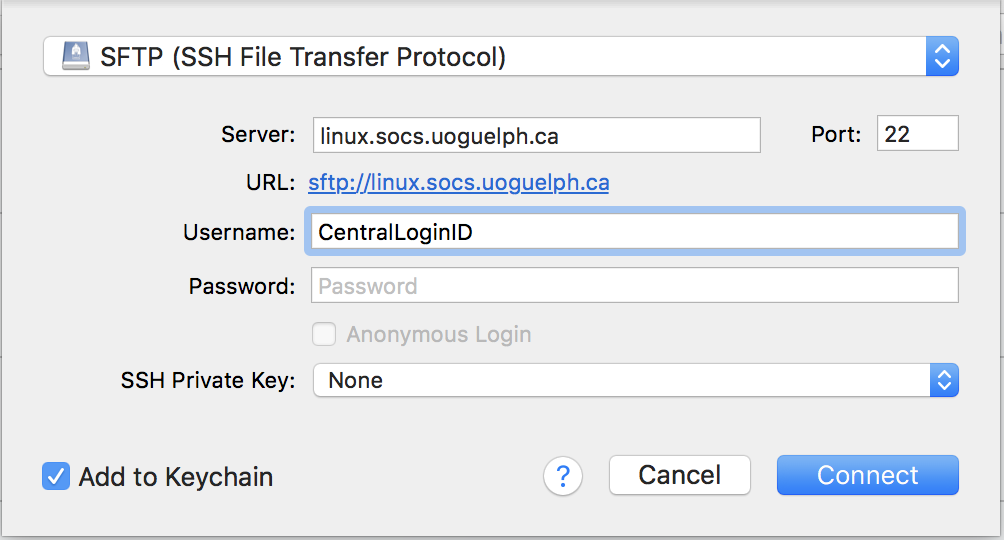Toggle the Anonymous Login checkbox
Image resolution: width=1004 pixels, height=540 pixels.
click(324, 334)
